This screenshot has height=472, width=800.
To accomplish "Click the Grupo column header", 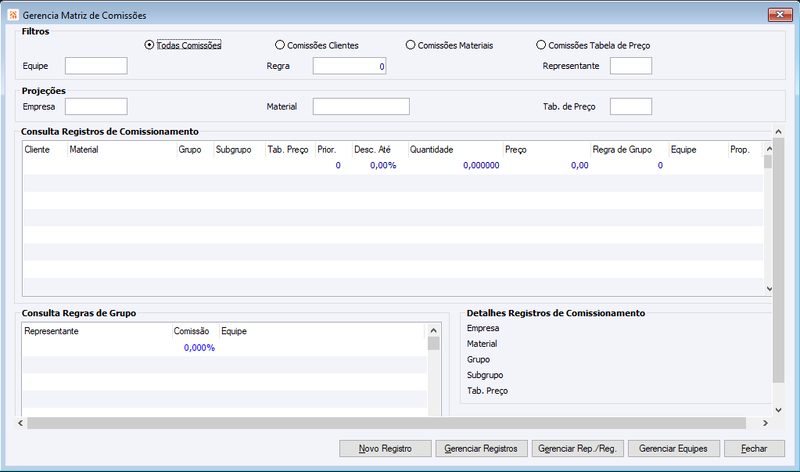I will pyautogui.click(x=195, y=150).
